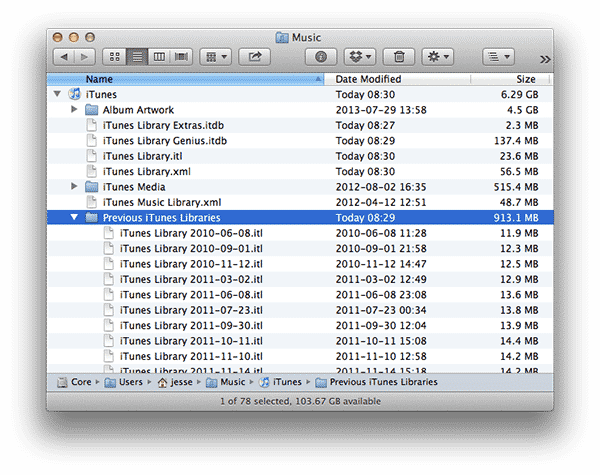The height and width of the screenshot is (475, 600).
Task: Switch to list view
Action: tap(137, 57)
